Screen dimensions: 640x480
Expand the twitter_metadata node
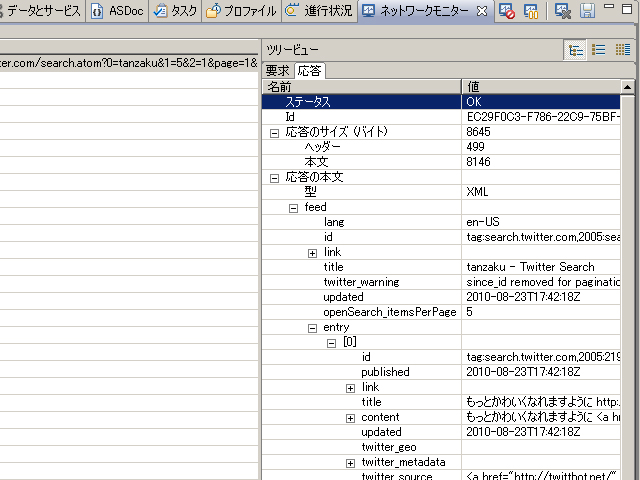click(x=350, y=463)
